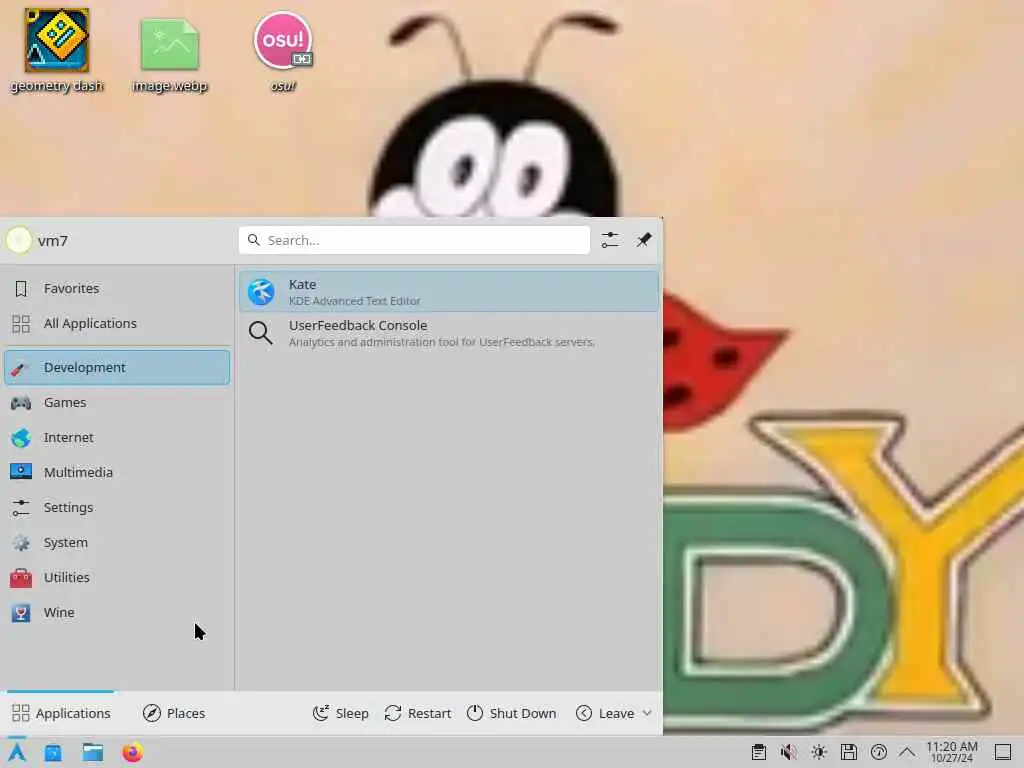Screen dimensions: 1024x768
Task: Click the Sleep button
Action: (341, 713)
